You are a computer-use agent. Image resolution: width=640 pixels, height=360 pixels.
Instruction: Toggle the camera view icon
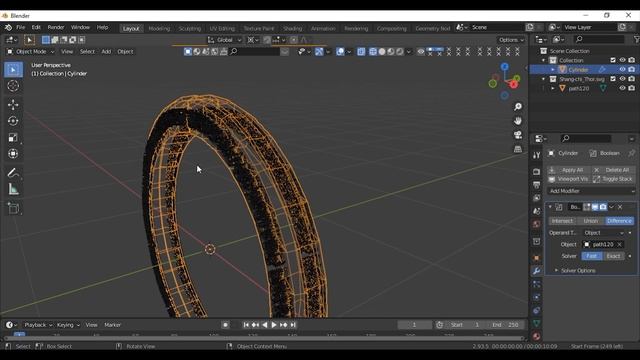518,135
